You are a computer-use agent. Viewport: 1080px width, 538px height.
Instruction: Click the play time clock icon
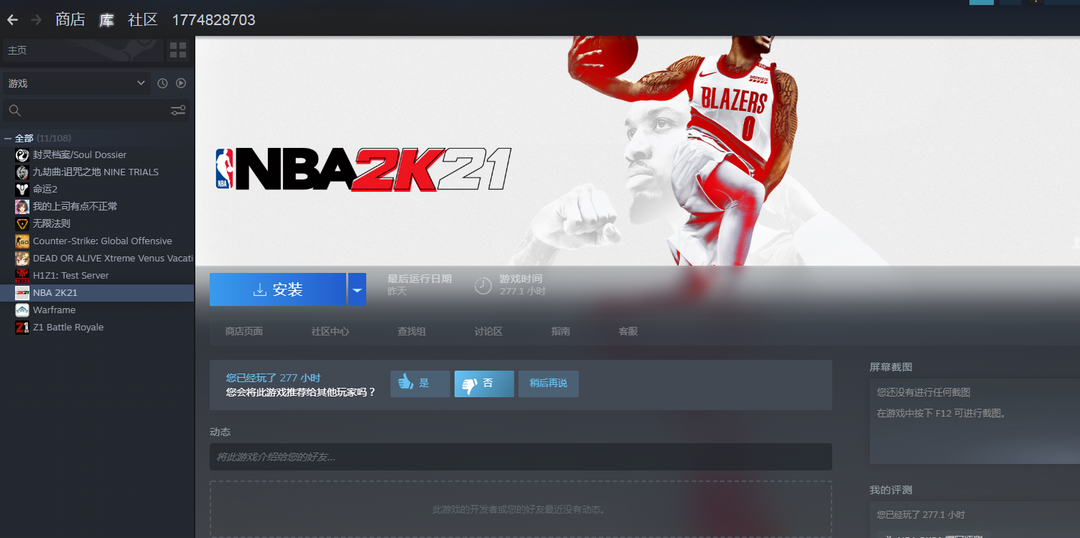pyautogui.click(x=484, y=285)
